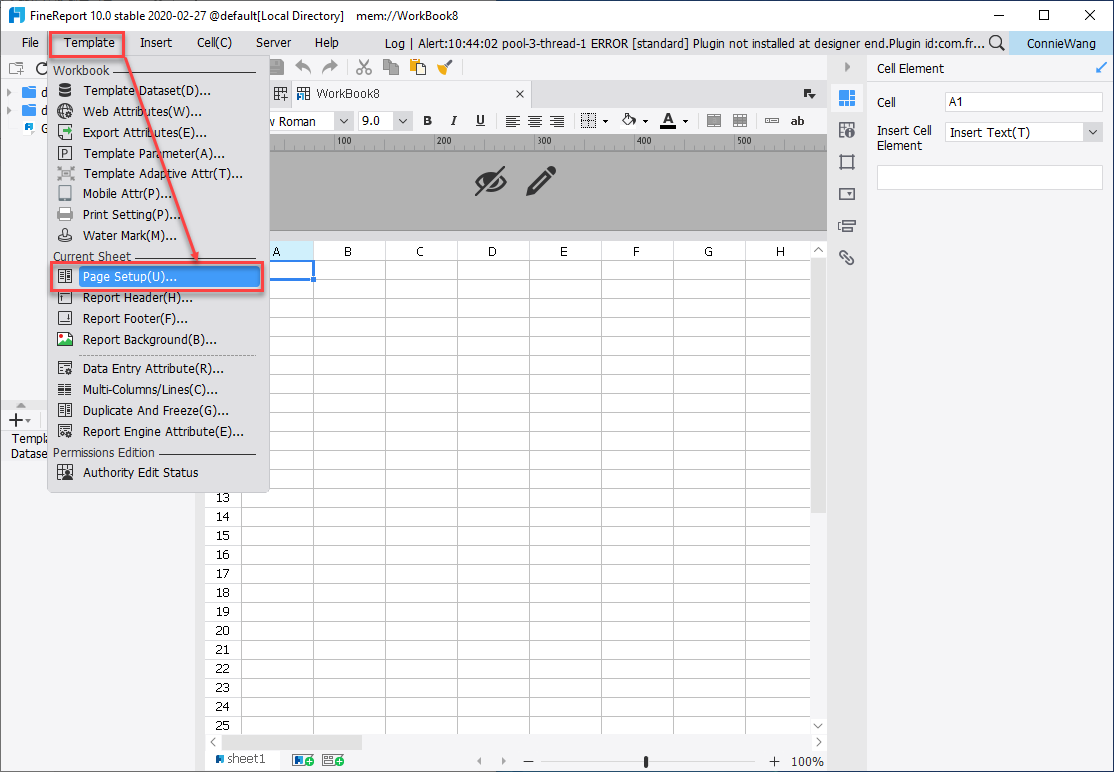This screenshot has height=772, width=1114.
Task: Click the ConnieWang account name
Action: pyautogui.click(x=1060, y=43)
